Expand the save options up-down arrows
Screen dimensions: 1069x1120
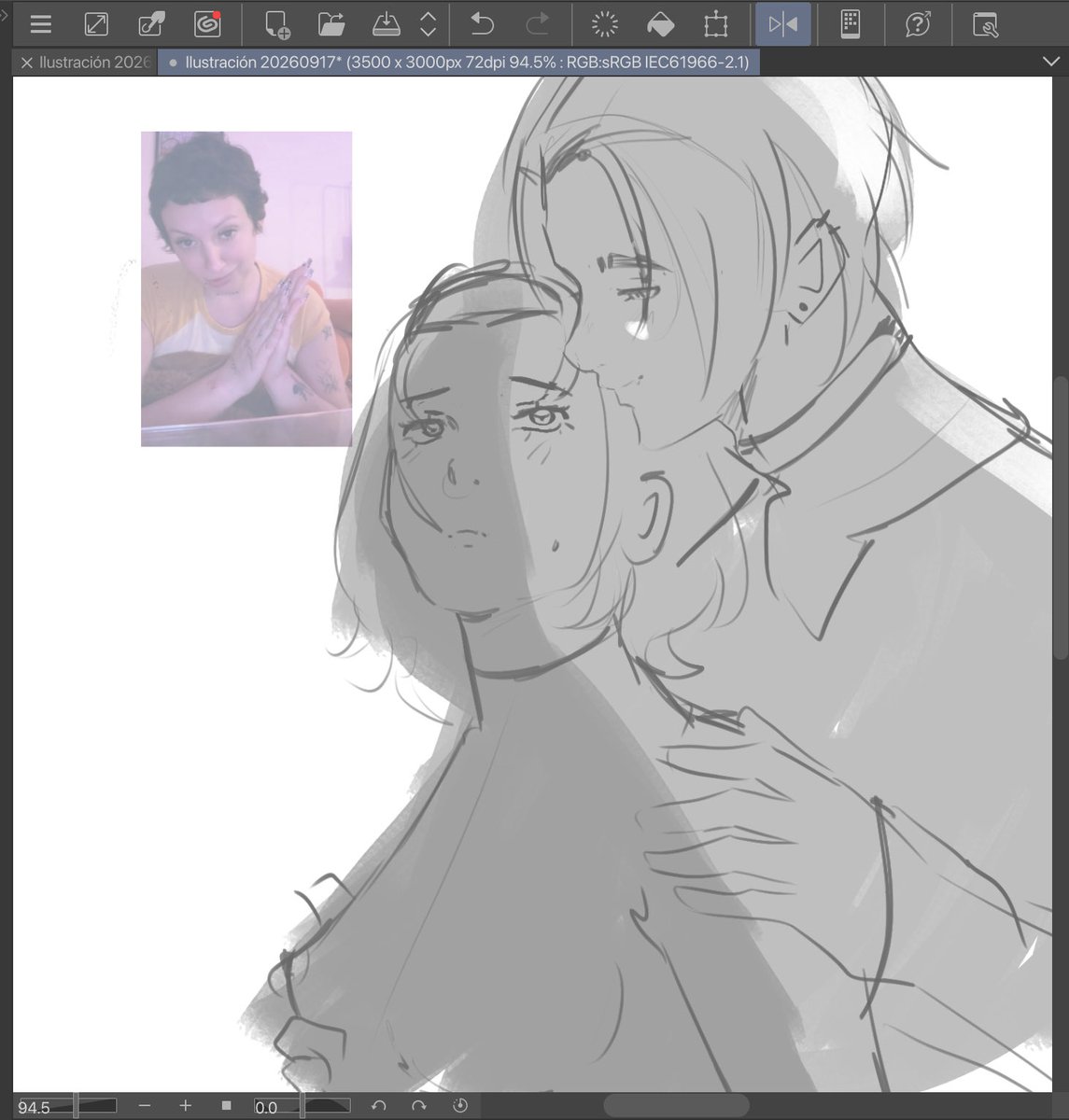(428, 24)
